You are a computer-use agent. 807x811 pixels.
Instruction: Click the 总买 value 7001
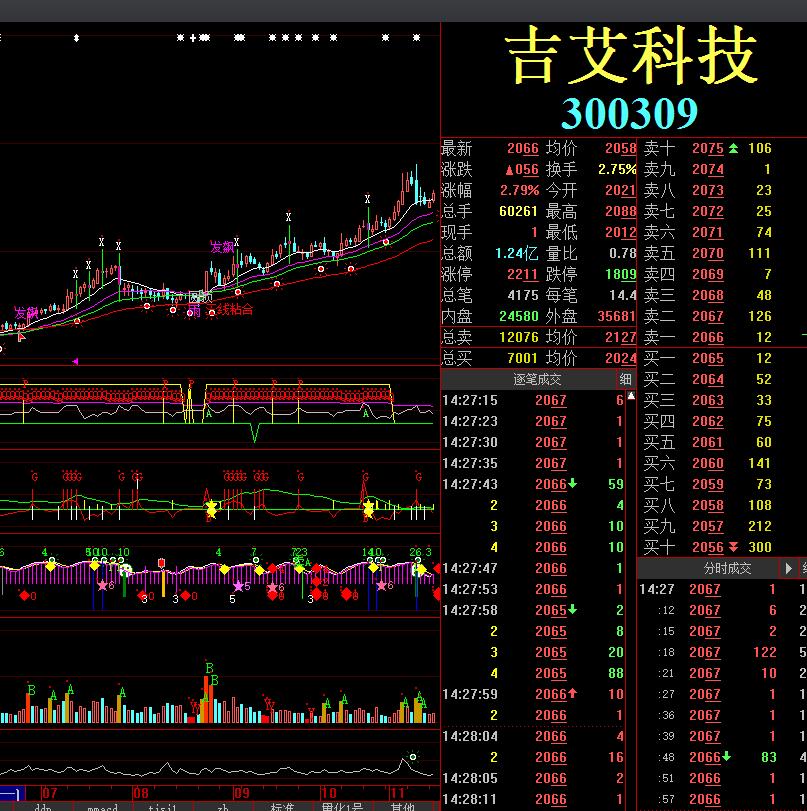point(523,358)
